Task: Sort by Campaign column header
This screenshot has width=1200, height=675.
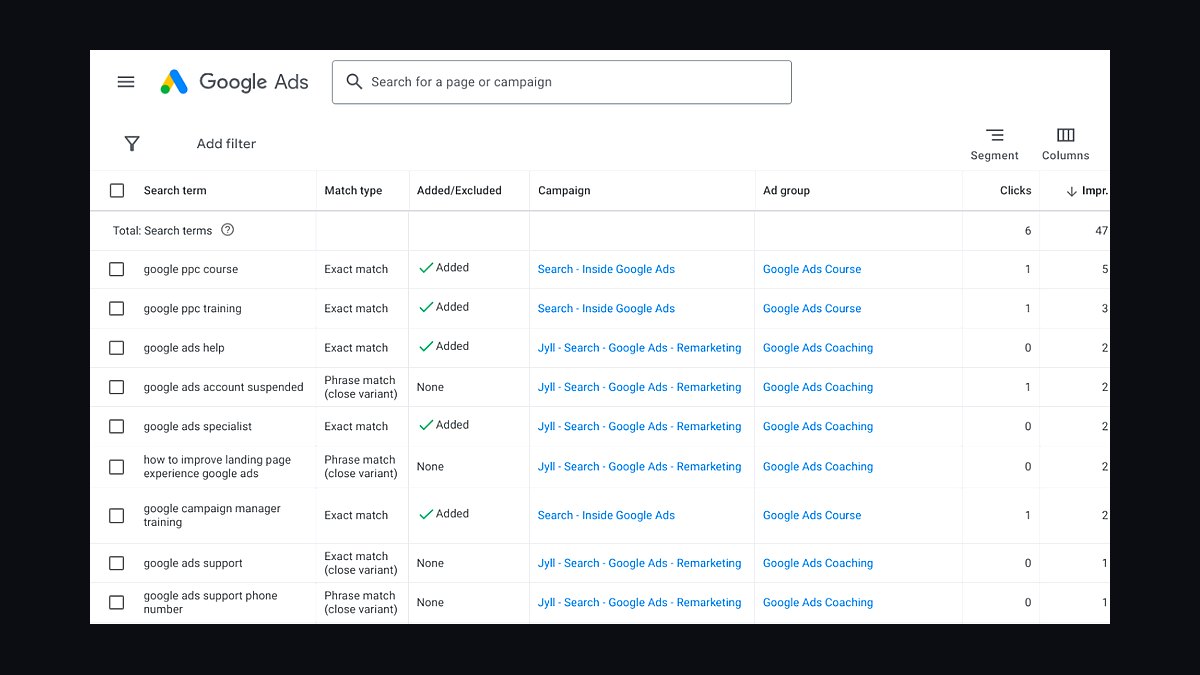Action: [x=564, y=190]
